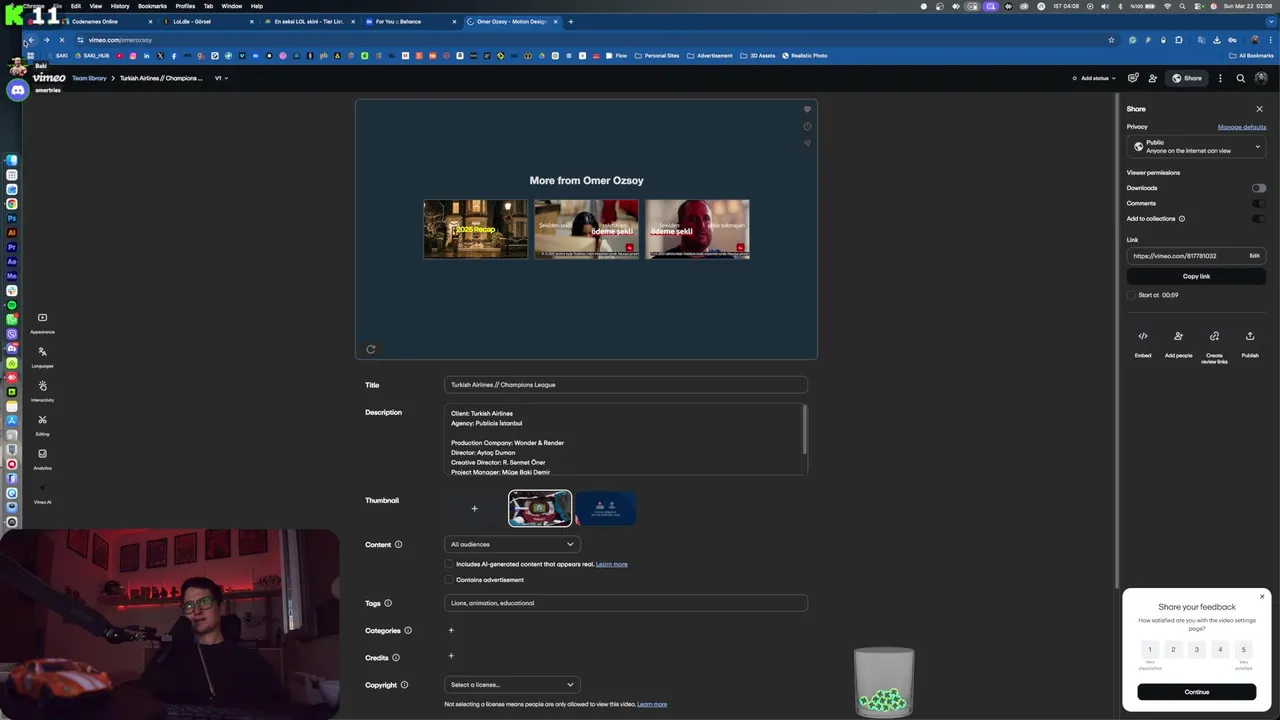The height and width of the screenshot is (720, 1280).
Task: Click the info icon next to Copyright
Action: point(404,685)
